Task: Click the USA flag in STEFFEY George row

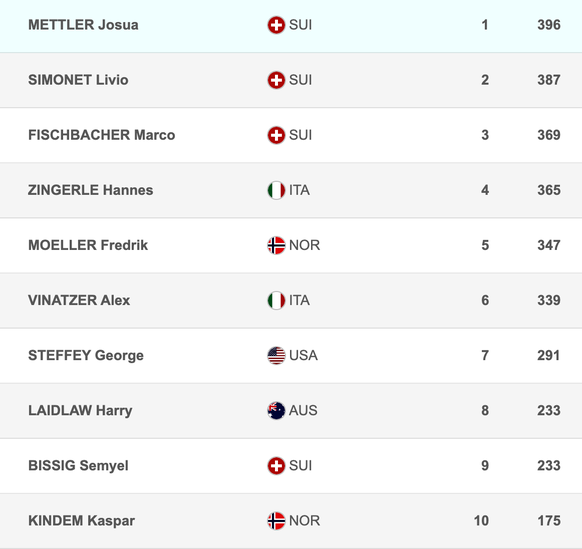Action: point(276,356)
